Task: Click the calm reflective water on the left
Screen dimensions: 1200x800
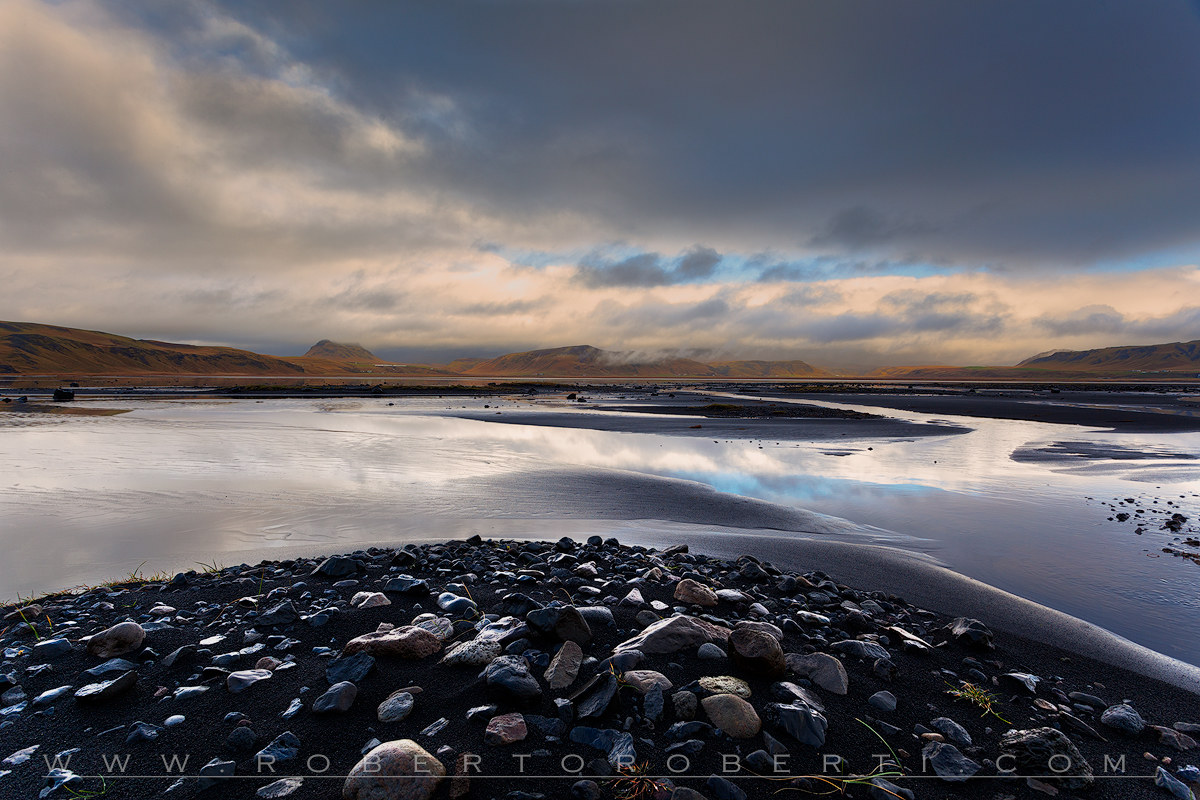Action: coord(200,480)
